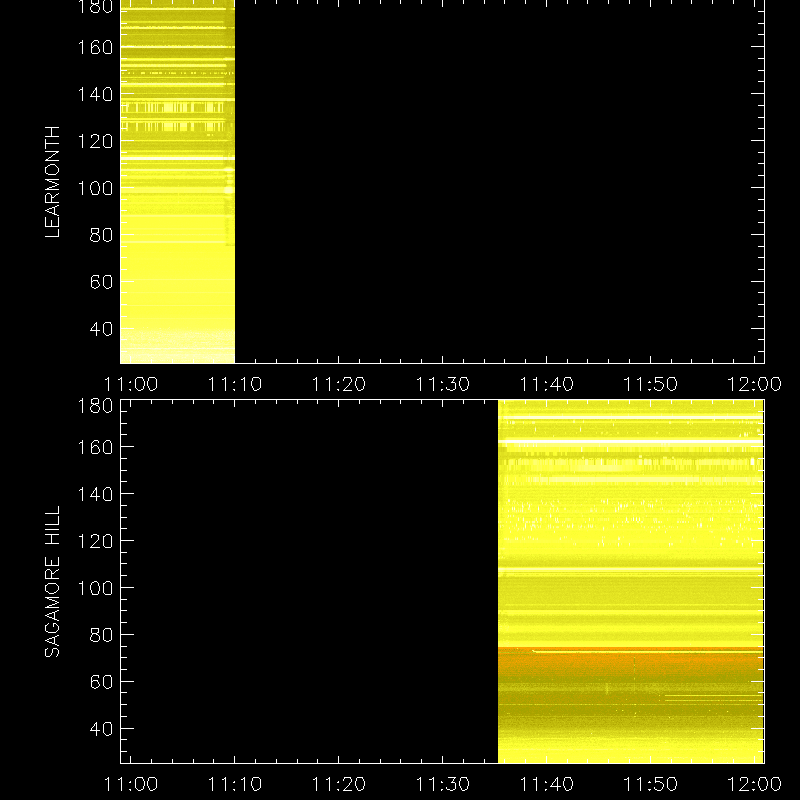Image resolution: width=800 pixels, height=800 pixels.
Task: Click 11:50 time label under Sagamore Hill plot
Action: (651, 784)
